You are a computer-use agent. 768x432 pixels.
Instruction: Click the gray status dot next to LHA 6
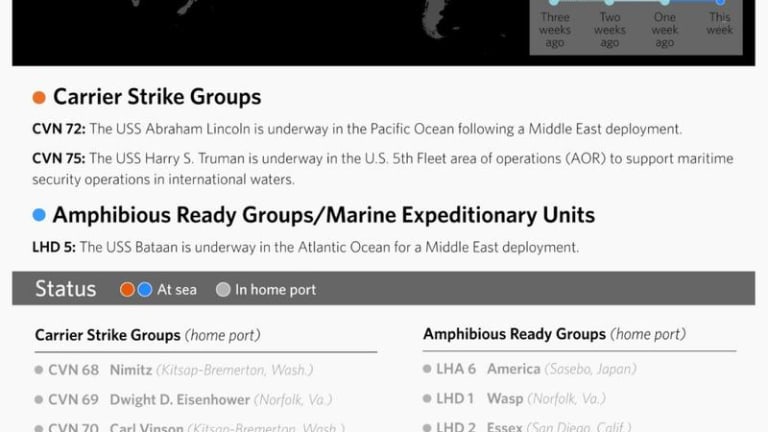(427, 369)
